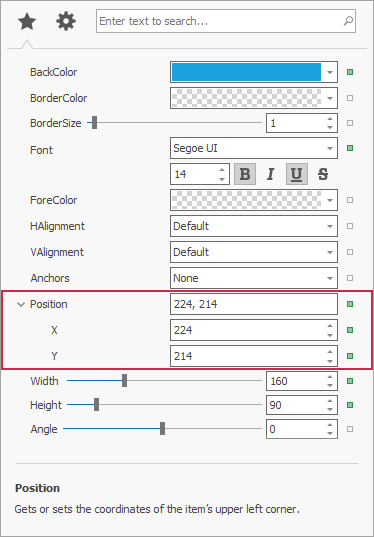Toggle the Italic font style

click(x=271, y=174)
